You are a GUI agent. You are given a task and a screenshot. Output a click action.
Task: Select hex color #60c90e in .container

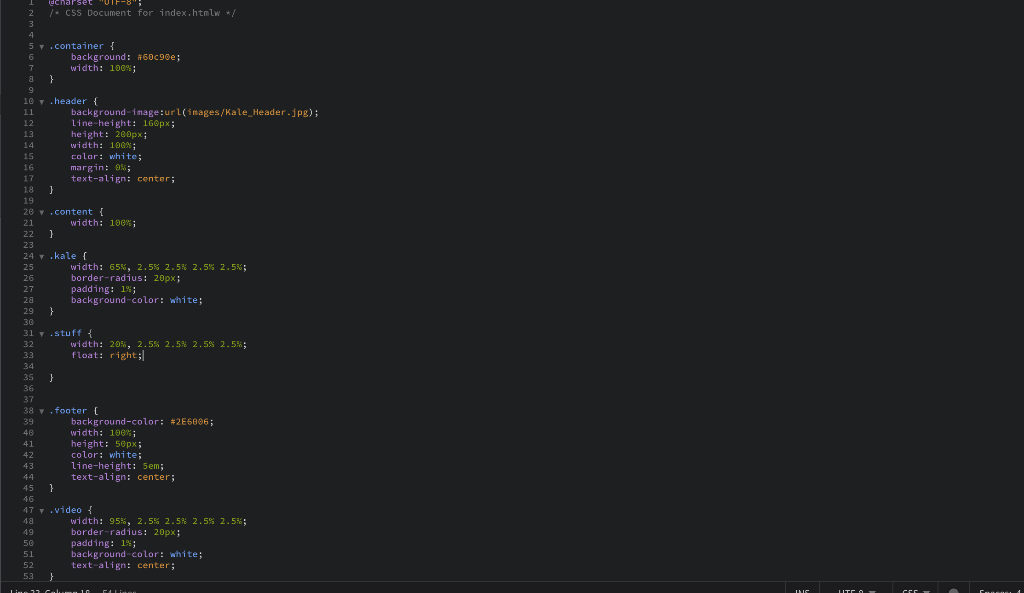158,56
